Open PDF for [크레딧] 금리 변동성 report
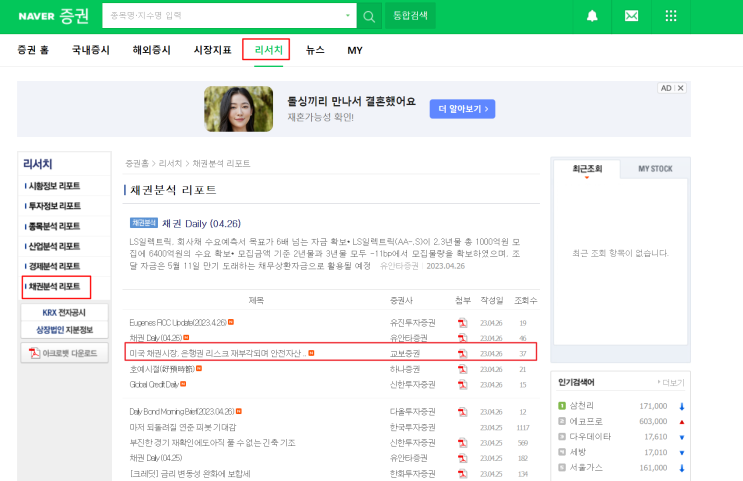The height and width of the screenshot is (481, 743). click(x=462, y=473)
